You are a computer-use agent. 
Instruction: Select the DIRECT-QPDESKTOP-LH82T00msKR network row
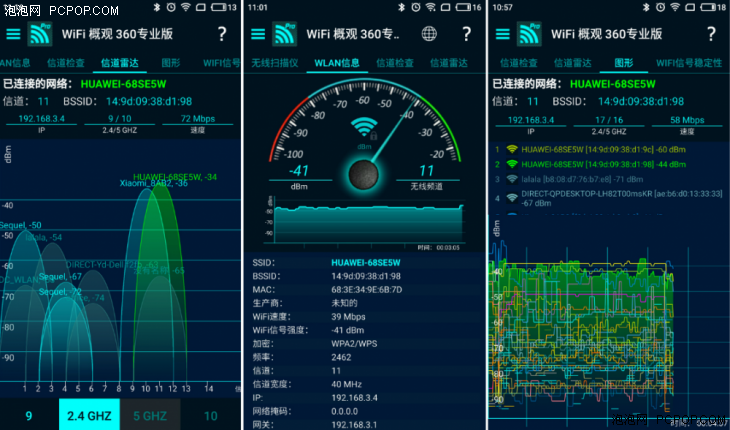608,198
